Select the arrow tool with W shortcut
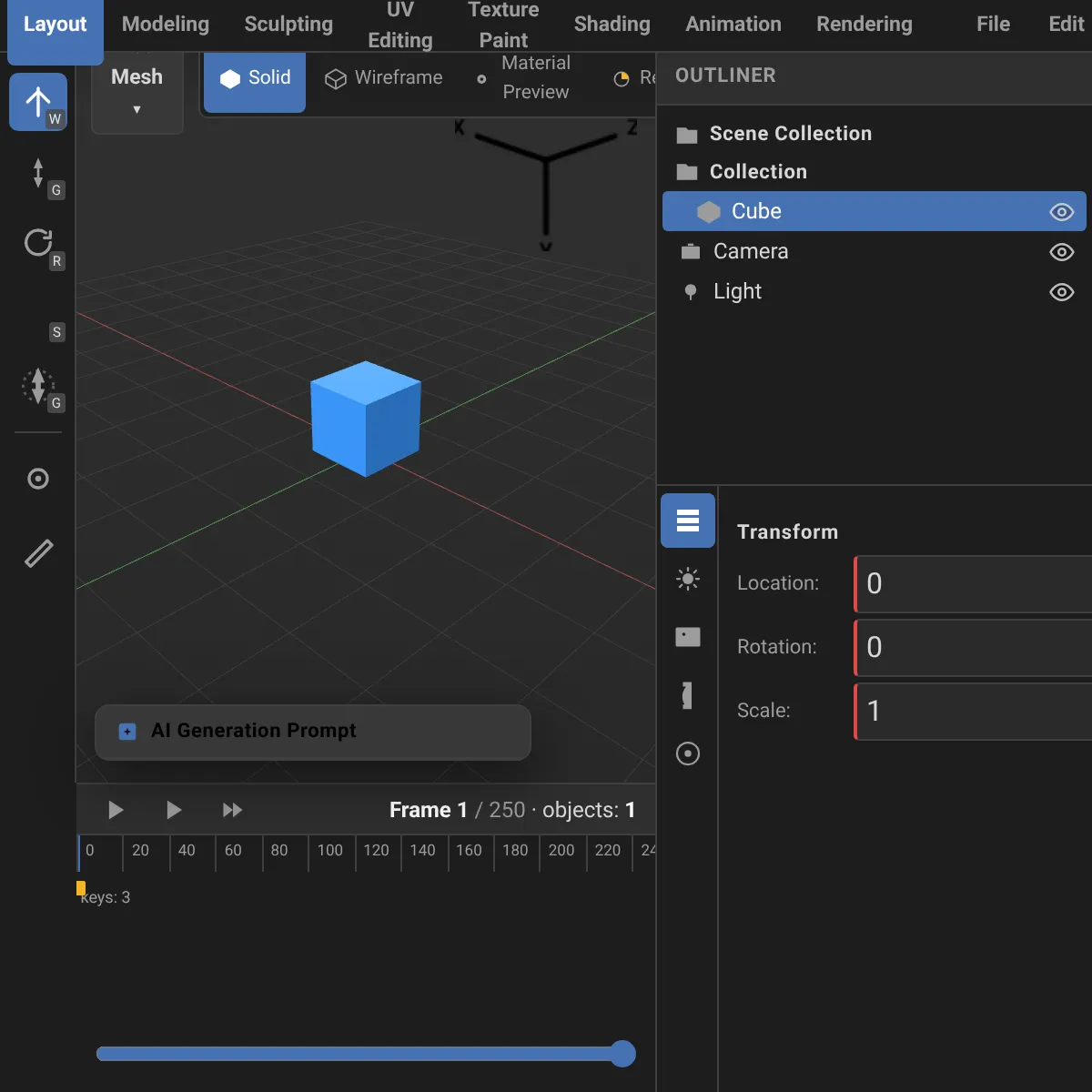The height and width of the screenshot is (1092, 1092). [38, 102]
